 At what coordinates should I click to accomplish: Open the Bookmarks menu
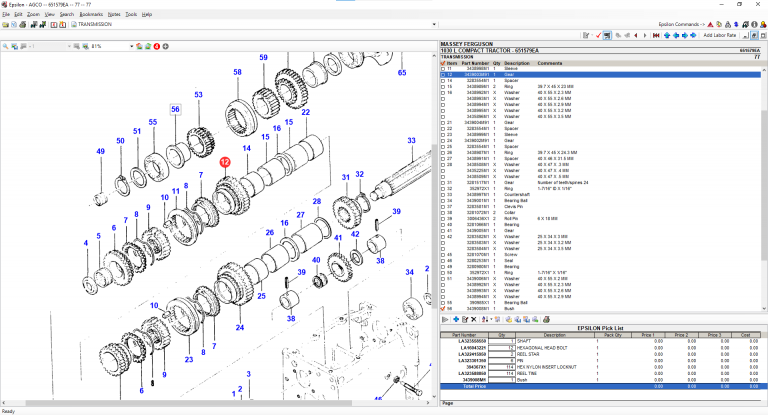tap(90, 15)
